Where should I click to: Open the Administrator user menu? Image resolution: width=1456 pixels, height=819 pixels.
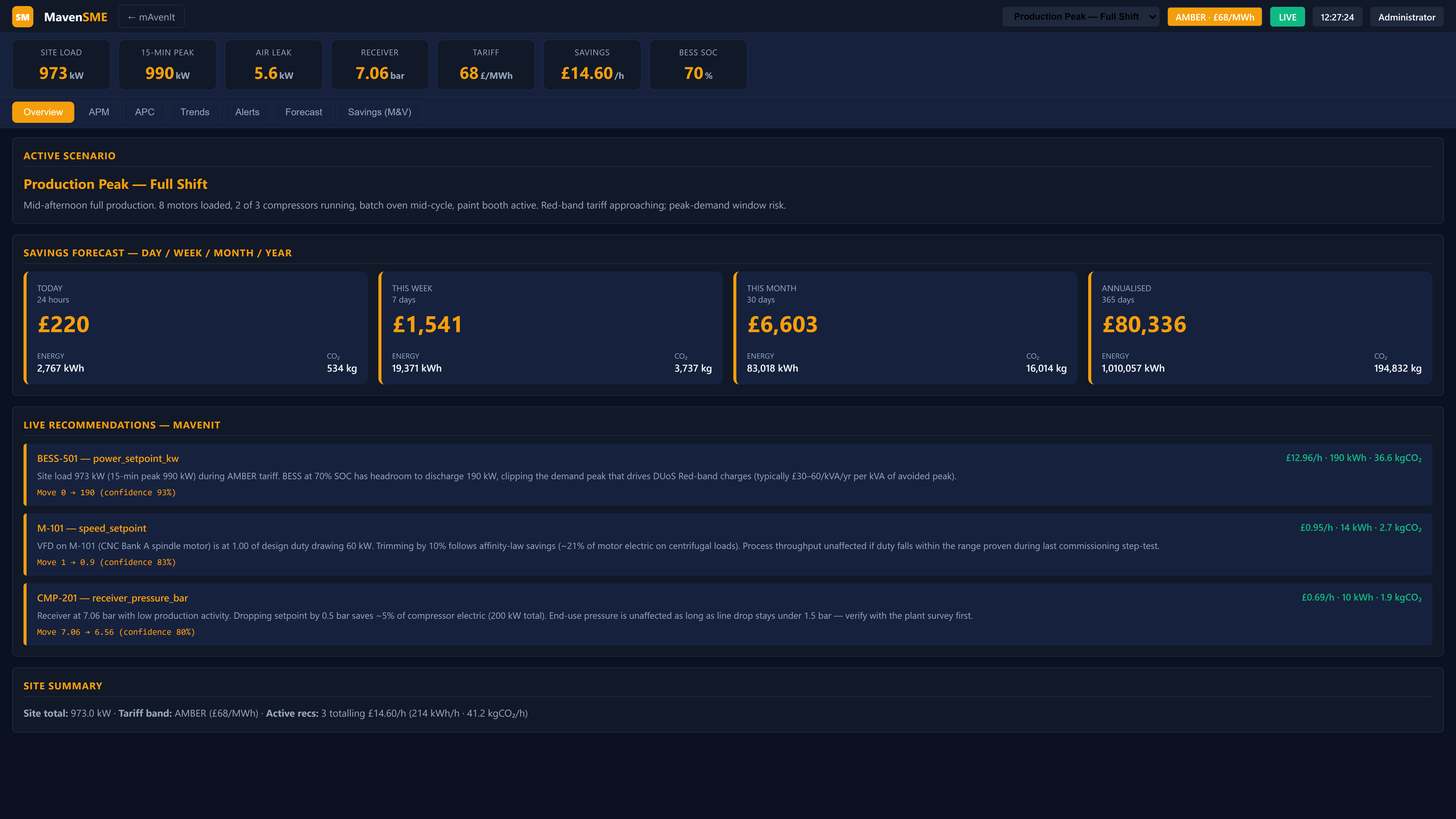1407,17
